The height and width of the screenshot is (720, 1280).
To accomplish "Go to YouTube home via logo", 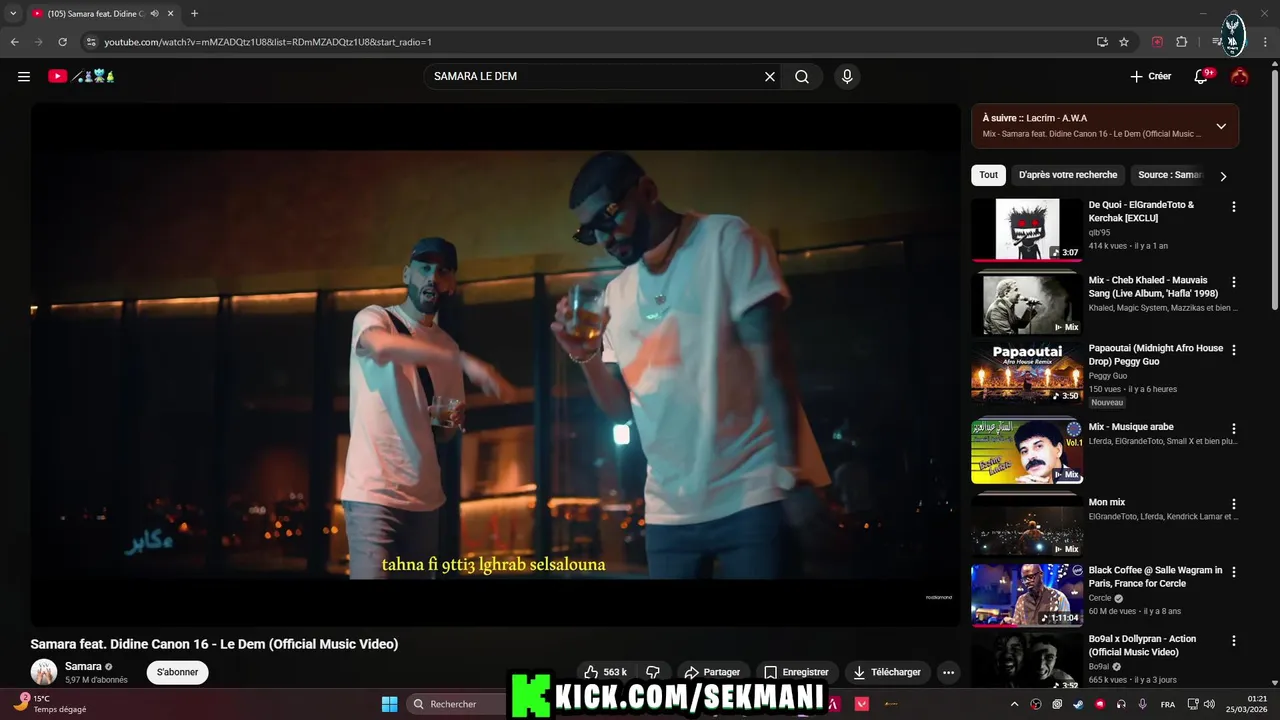I will click(81, 76).
